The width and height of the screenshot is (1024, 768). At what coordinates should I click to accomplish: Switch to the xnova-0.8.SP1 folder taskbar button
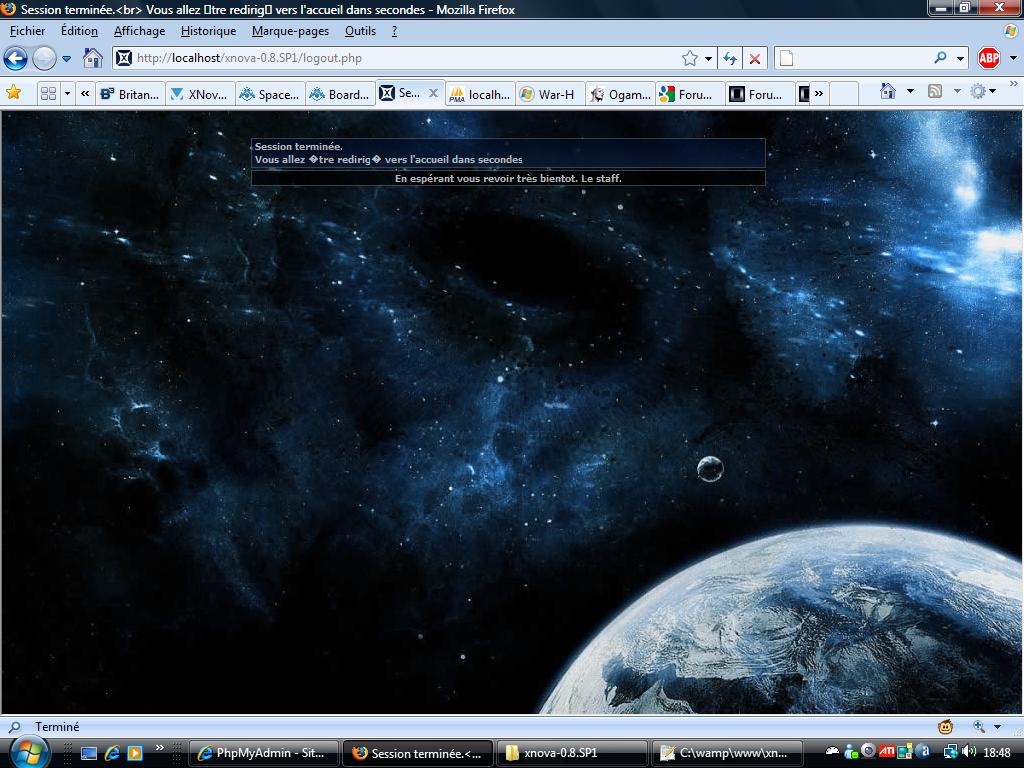571,753
